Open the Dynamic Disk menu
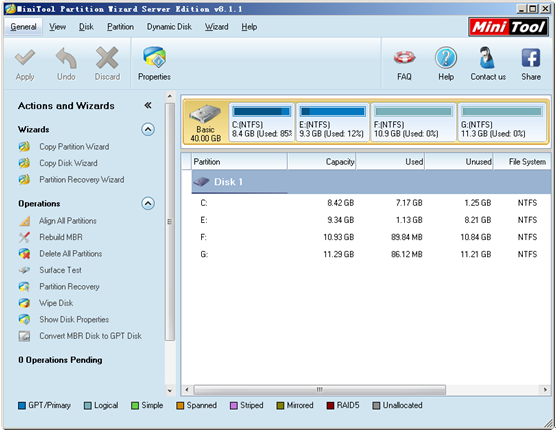 click(x=169, y=27)
